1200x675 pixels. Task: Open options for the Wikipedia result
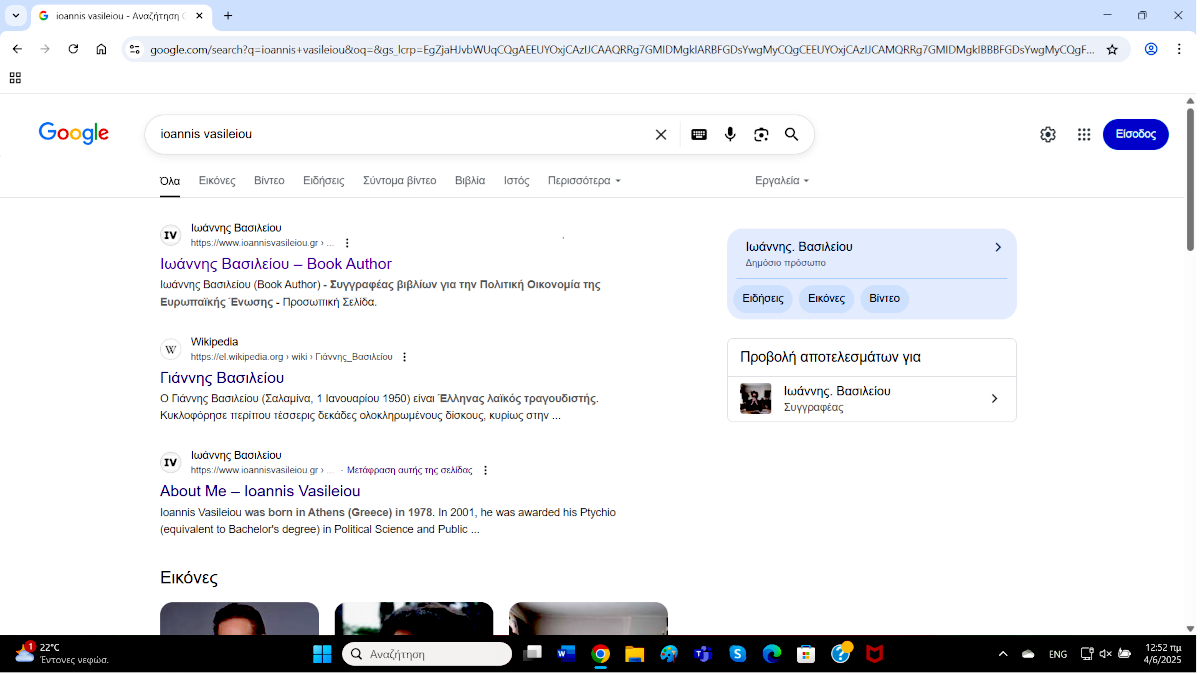click(404, 357)
